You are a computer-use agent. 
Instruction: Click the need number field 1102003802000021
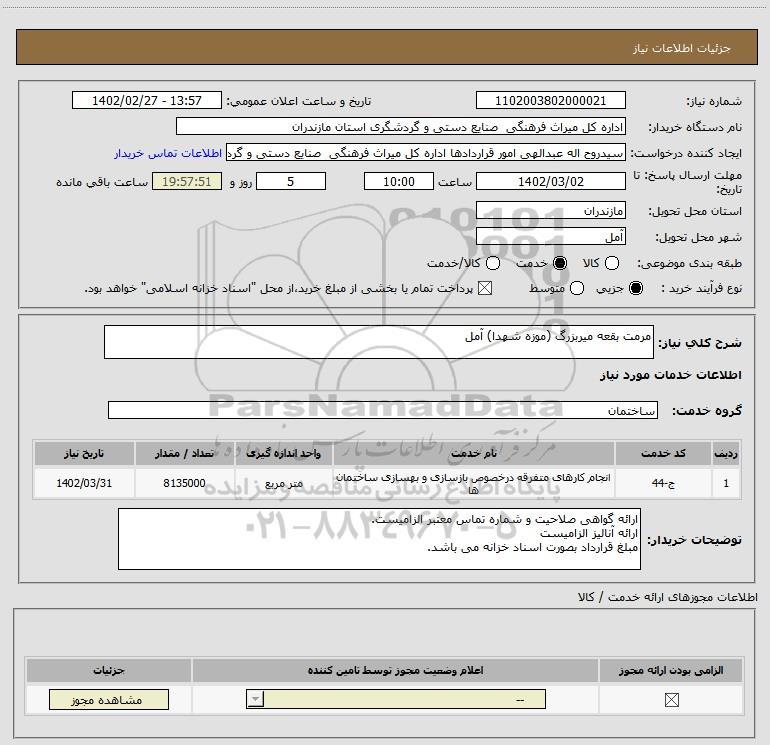550,101
